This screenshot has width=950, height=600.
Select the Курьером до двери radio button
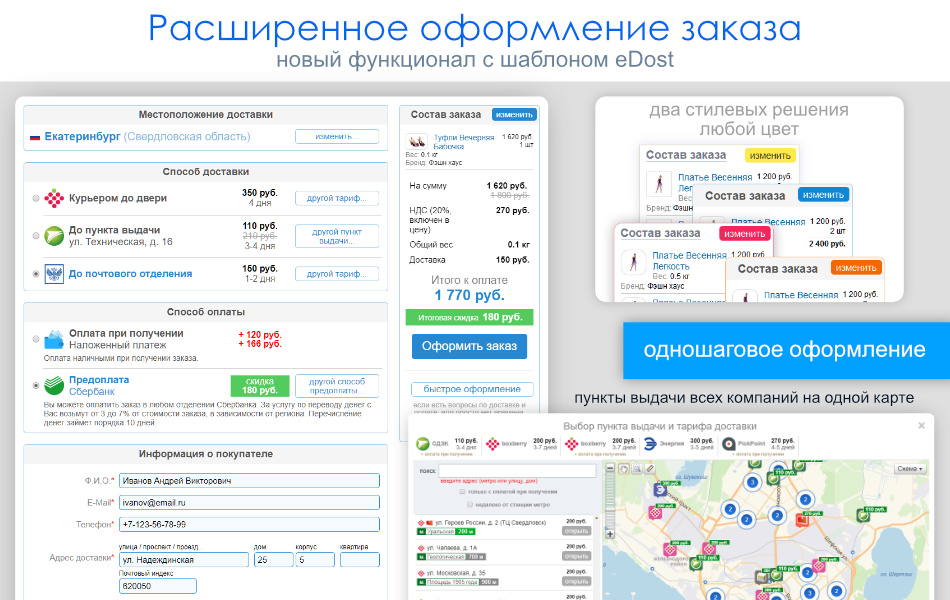click(34, 197)
